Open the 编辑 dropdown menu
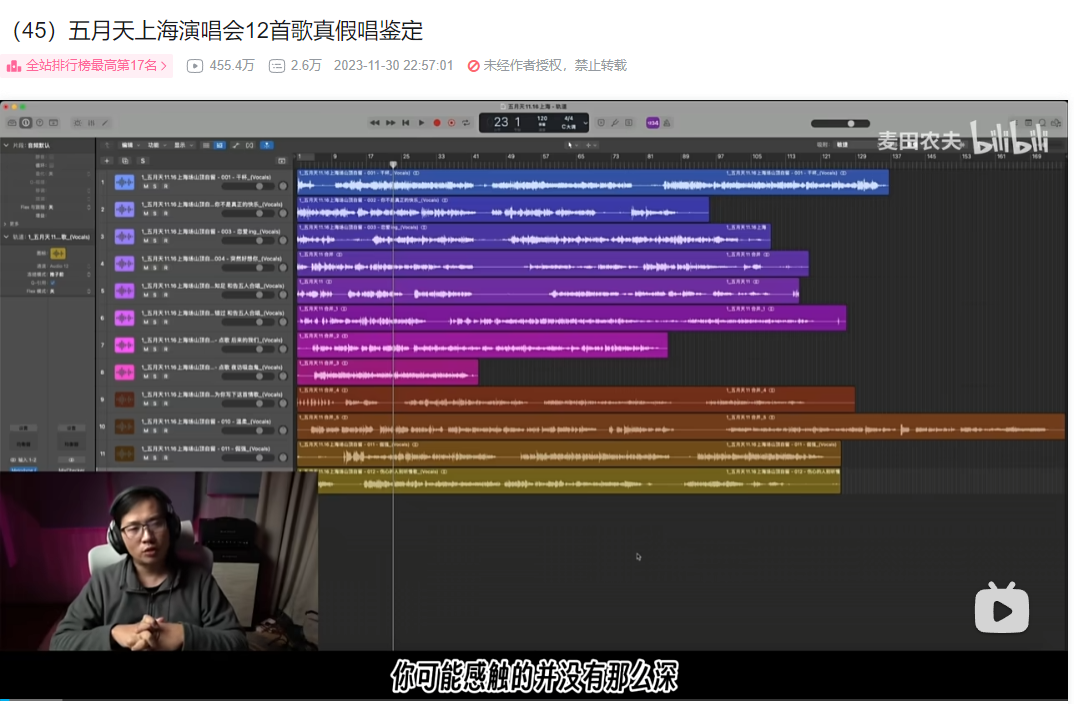1074x704 pixels. coord(129,145)
